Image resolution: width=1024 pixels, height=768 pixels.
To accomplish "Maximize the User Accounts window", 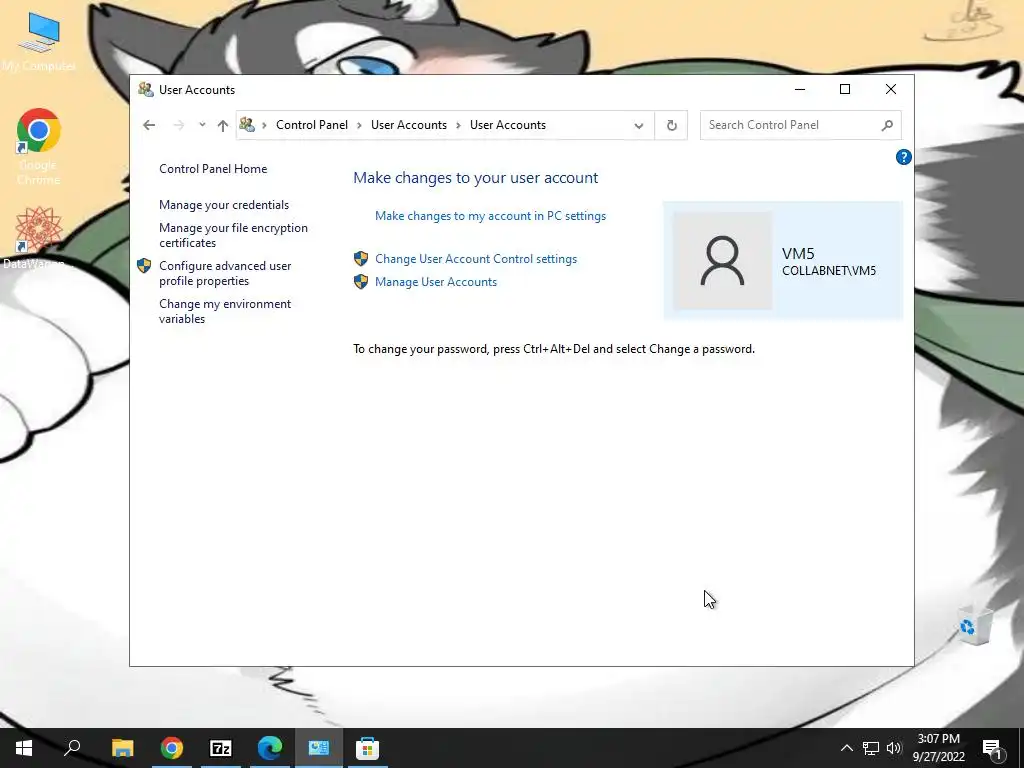I will click(844, 89).
